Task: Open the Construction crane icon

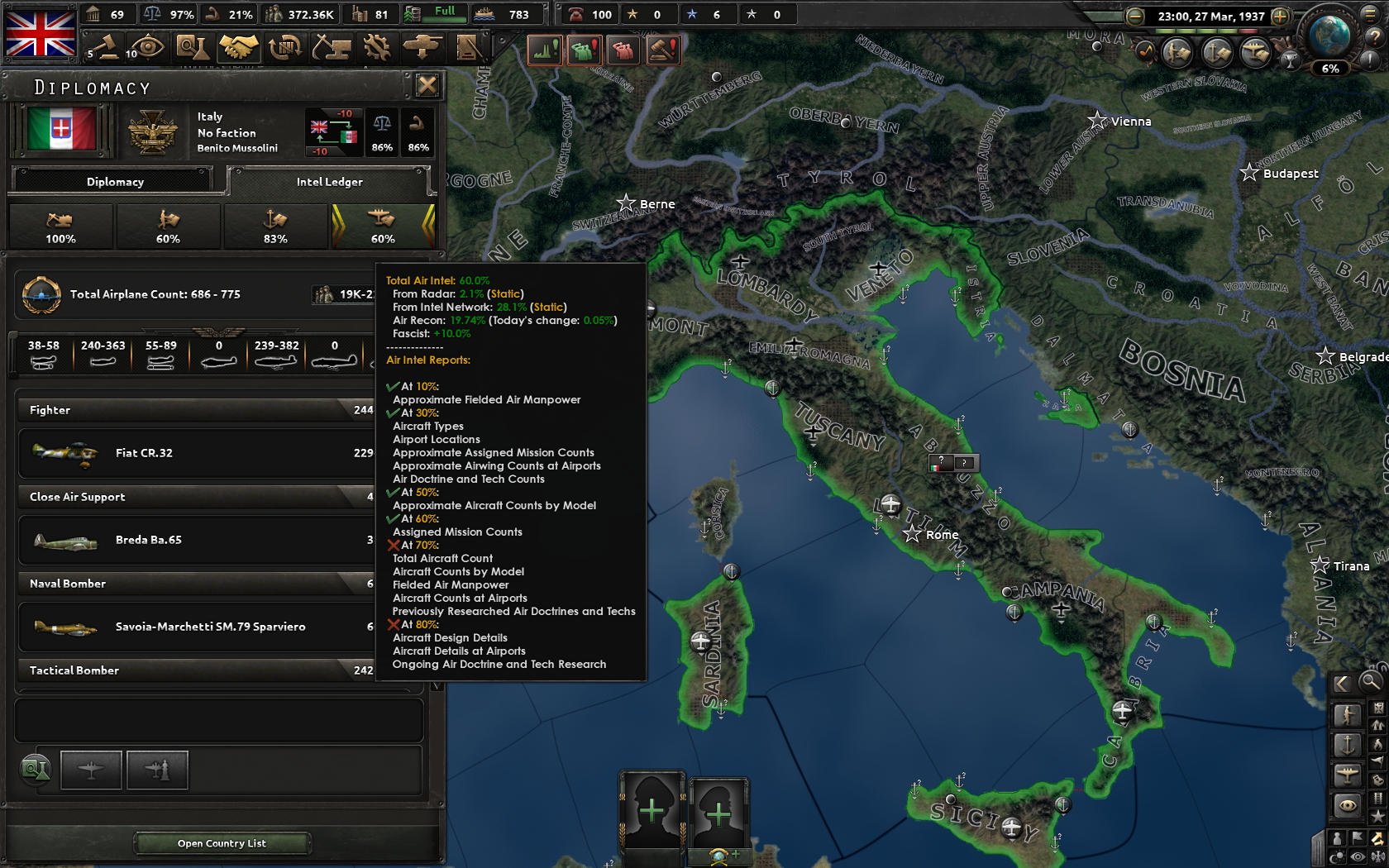Action: [x=332, y=47]
